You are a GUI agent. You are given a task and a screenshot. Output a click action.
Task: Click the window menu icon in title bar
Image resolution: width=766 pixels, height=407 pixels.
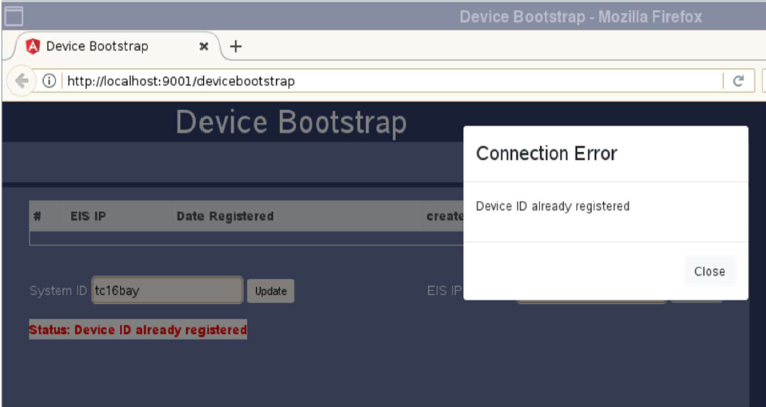tap(14, 16)
